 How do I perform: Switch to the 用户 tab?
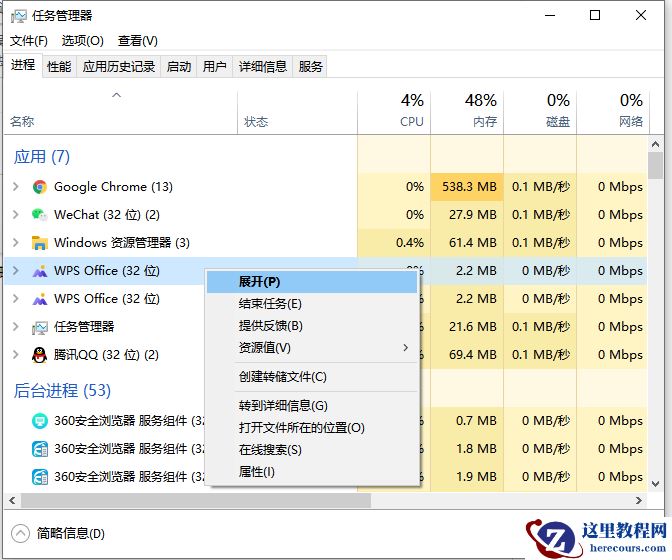click(214, 66)
